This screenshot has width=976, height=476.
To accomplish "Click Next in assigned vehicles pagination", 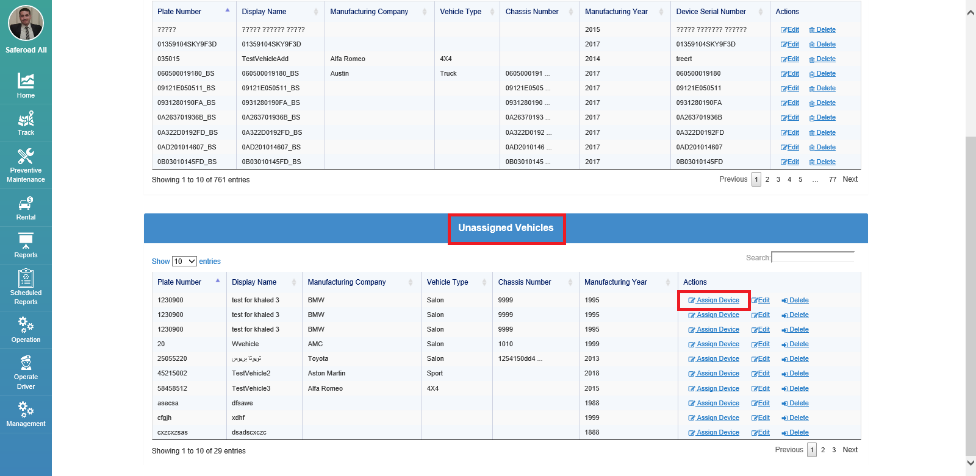I will (850, 179).
